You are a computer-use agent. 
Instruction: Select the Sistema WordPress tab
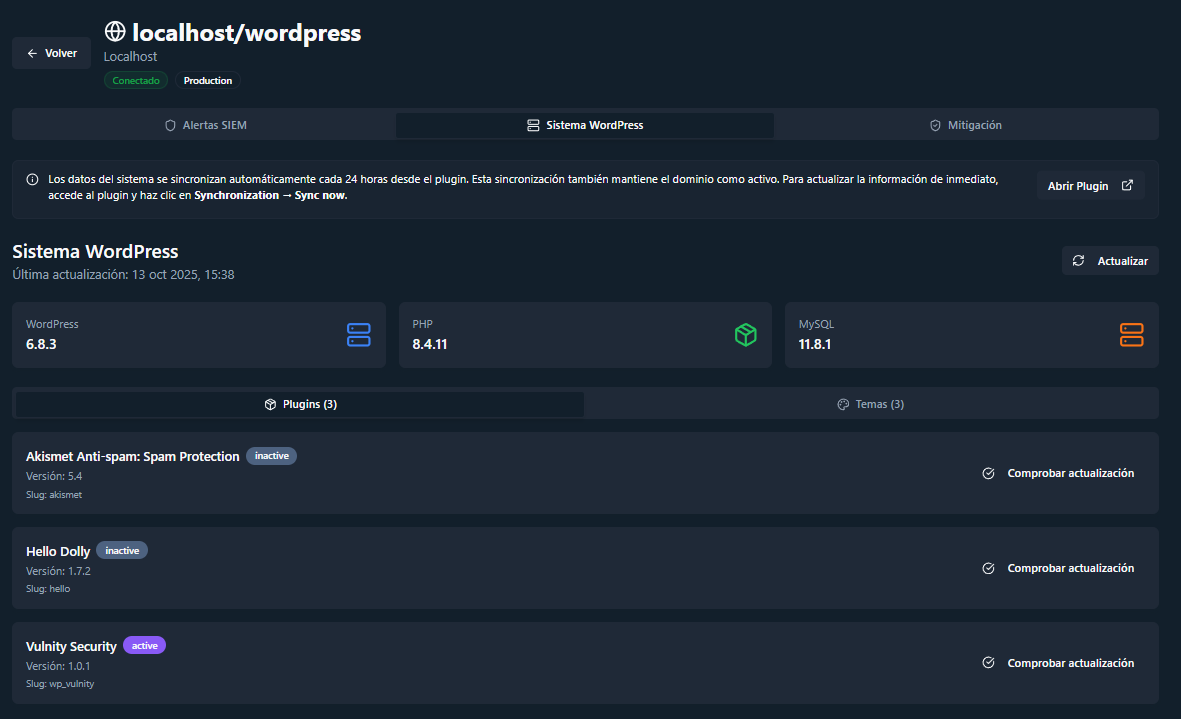click(585, 126)
